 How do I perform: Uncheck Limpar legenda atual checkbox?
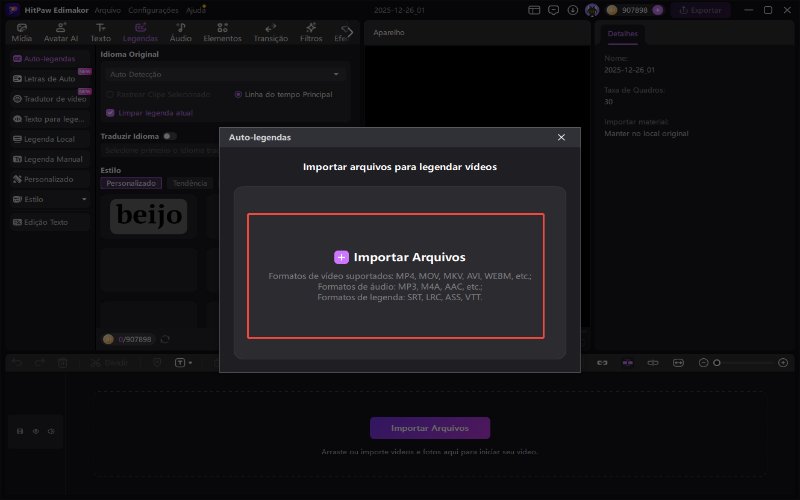click(x=110, y=113)
